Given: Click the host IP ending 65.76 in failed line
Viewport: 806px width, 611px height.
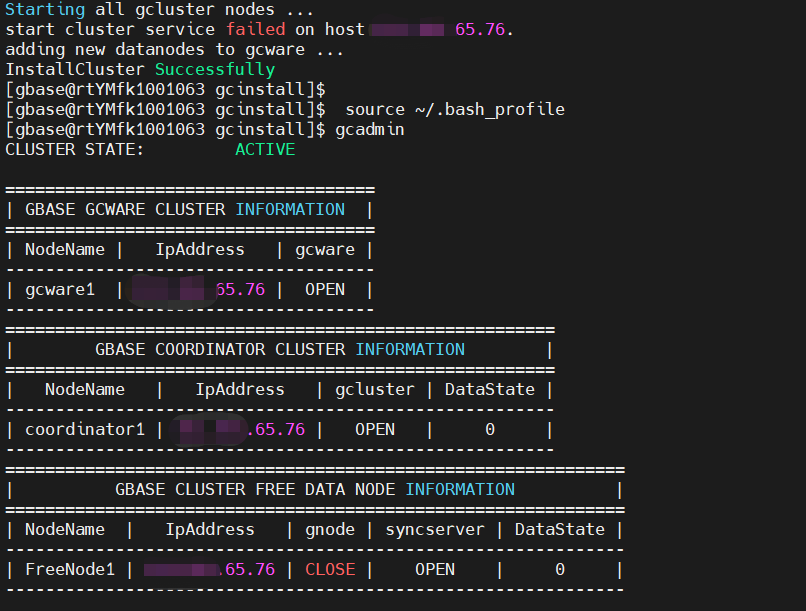Looking at the screenshot, I should (438, 29).
